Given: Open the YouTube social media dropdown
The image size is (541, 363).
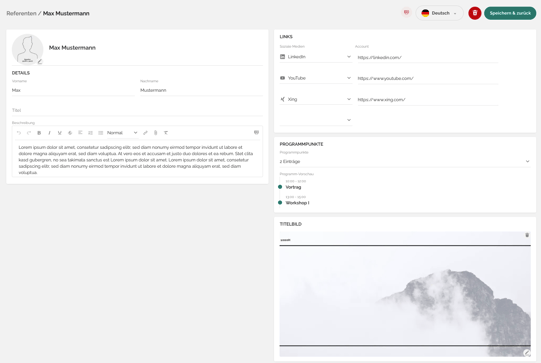Looking at the screenshot, I should point(316,78).
